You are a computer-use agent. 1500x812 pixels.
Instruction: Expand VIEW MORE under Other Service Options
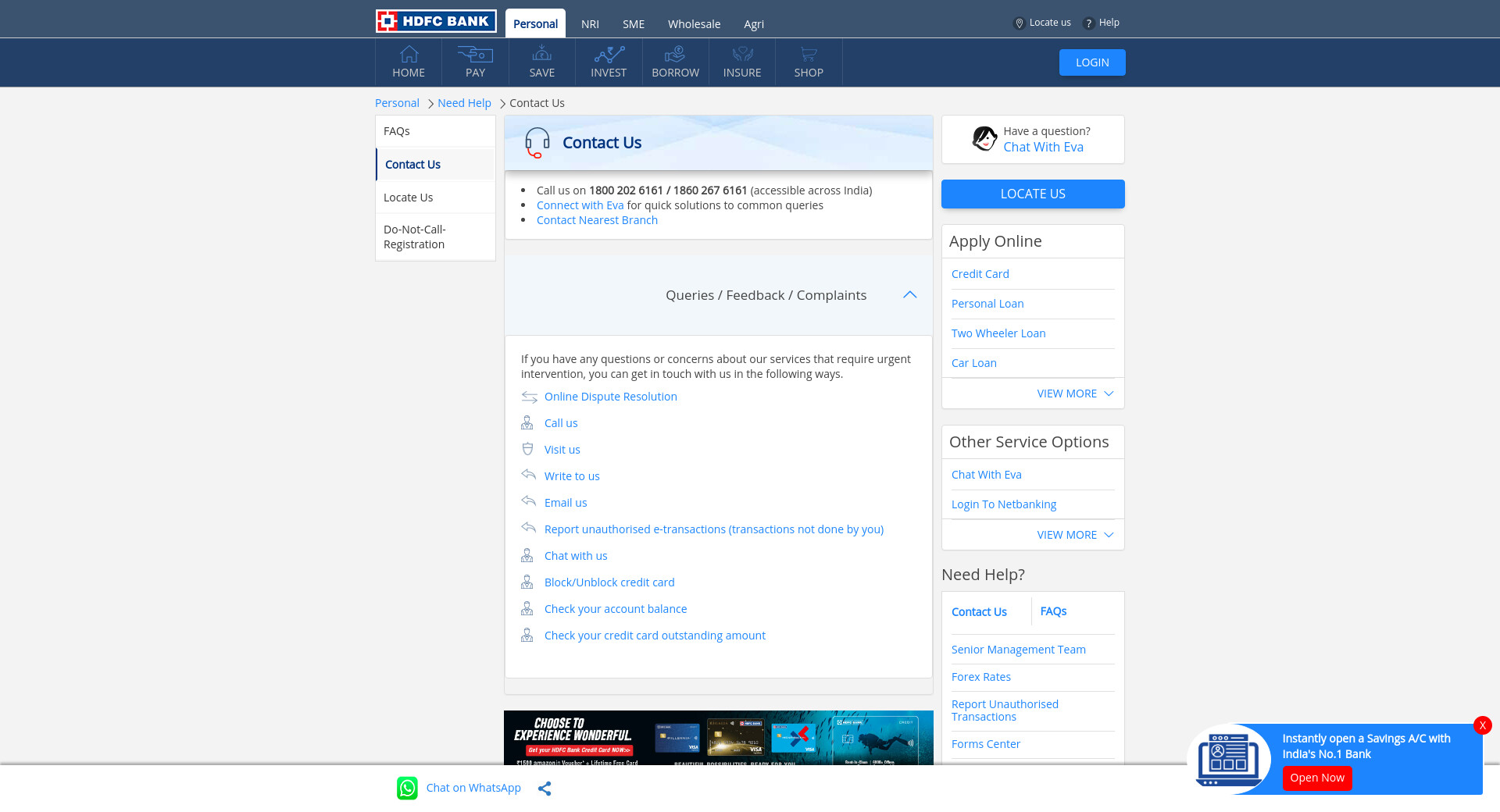click(1074, 535)
